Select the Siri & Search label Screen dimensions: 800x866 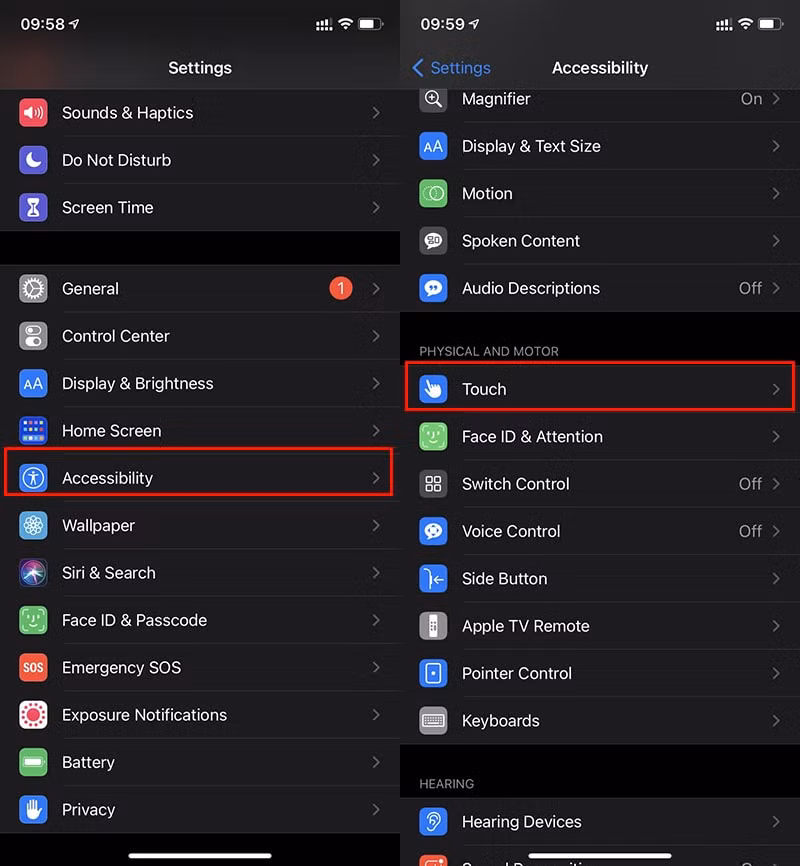[109, 573]
